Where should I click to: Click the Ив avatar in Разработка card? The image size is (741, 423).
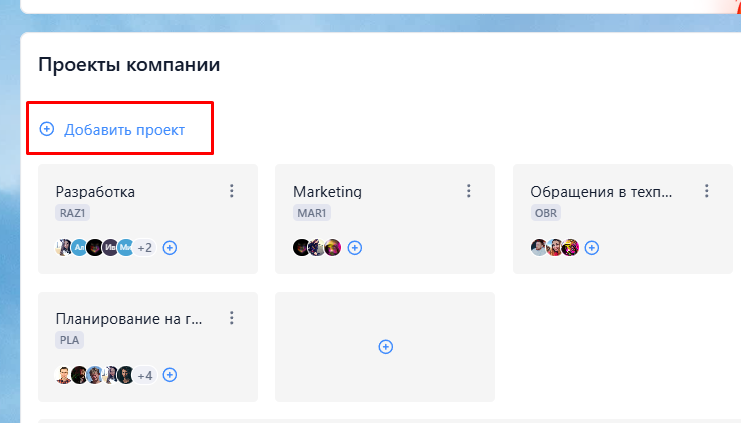click(x=110, y=247)
